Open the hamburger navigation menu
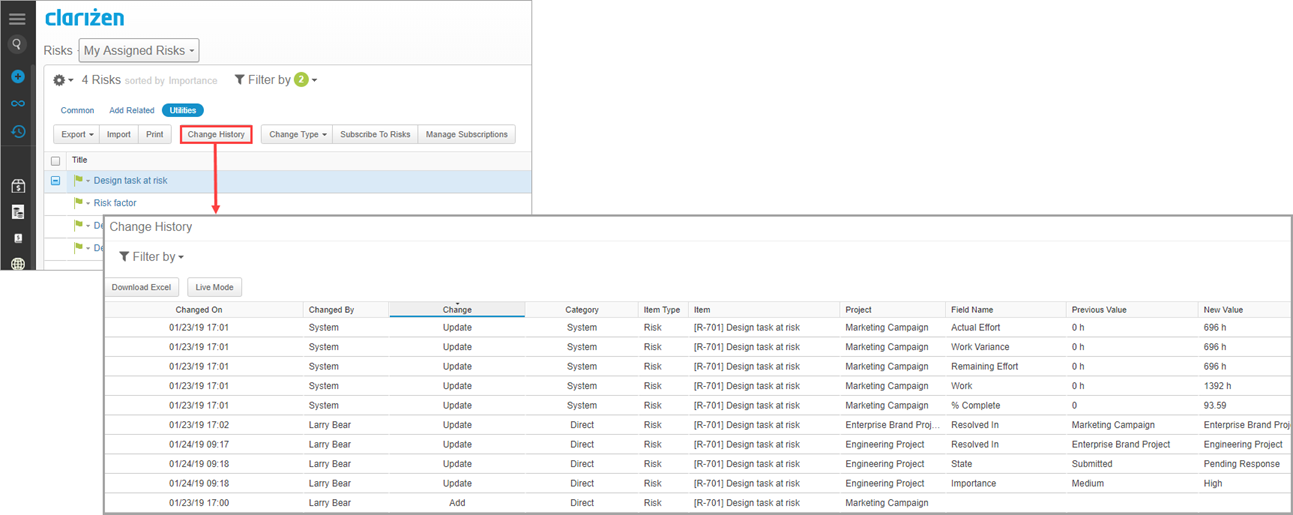The width and height of the screenshot is (1293, 515). point(17,19)
